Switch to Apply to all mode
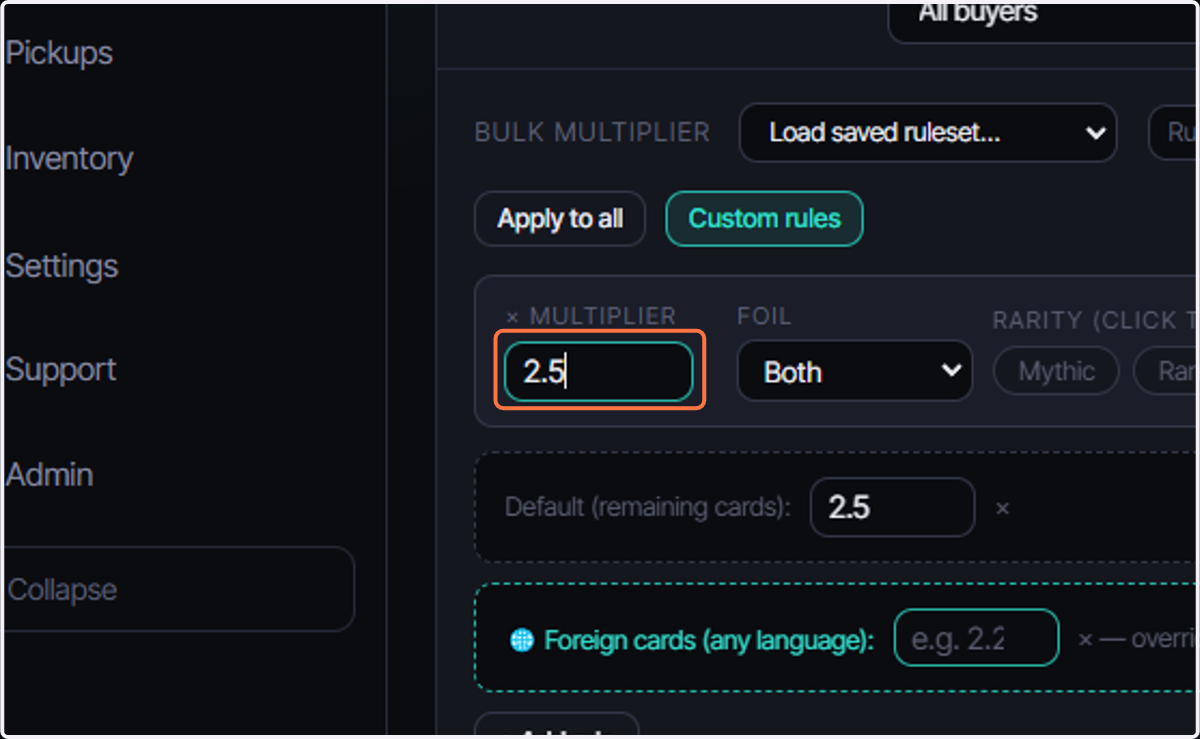The width and height of the screenshot is (1200, 739). [560, 219]
